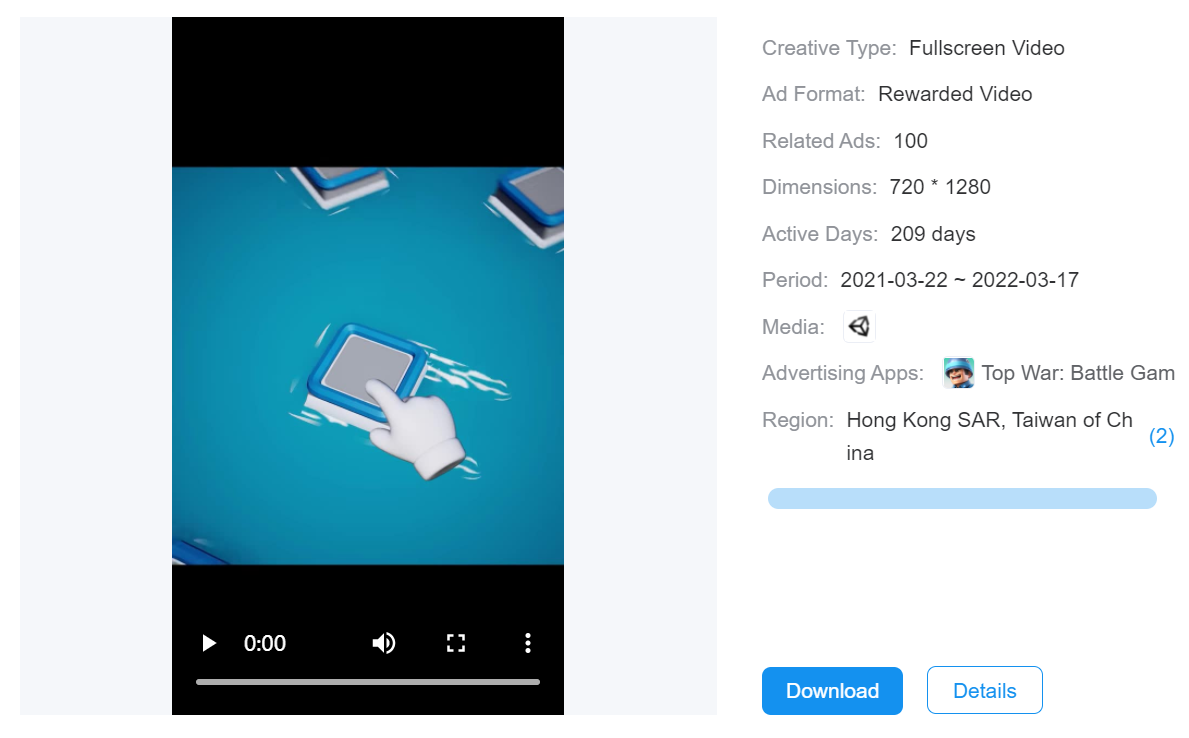This screenshot has height=738, width=1189.
Task: Enter fullscreen mode for the video
Action: click(456, 643)
